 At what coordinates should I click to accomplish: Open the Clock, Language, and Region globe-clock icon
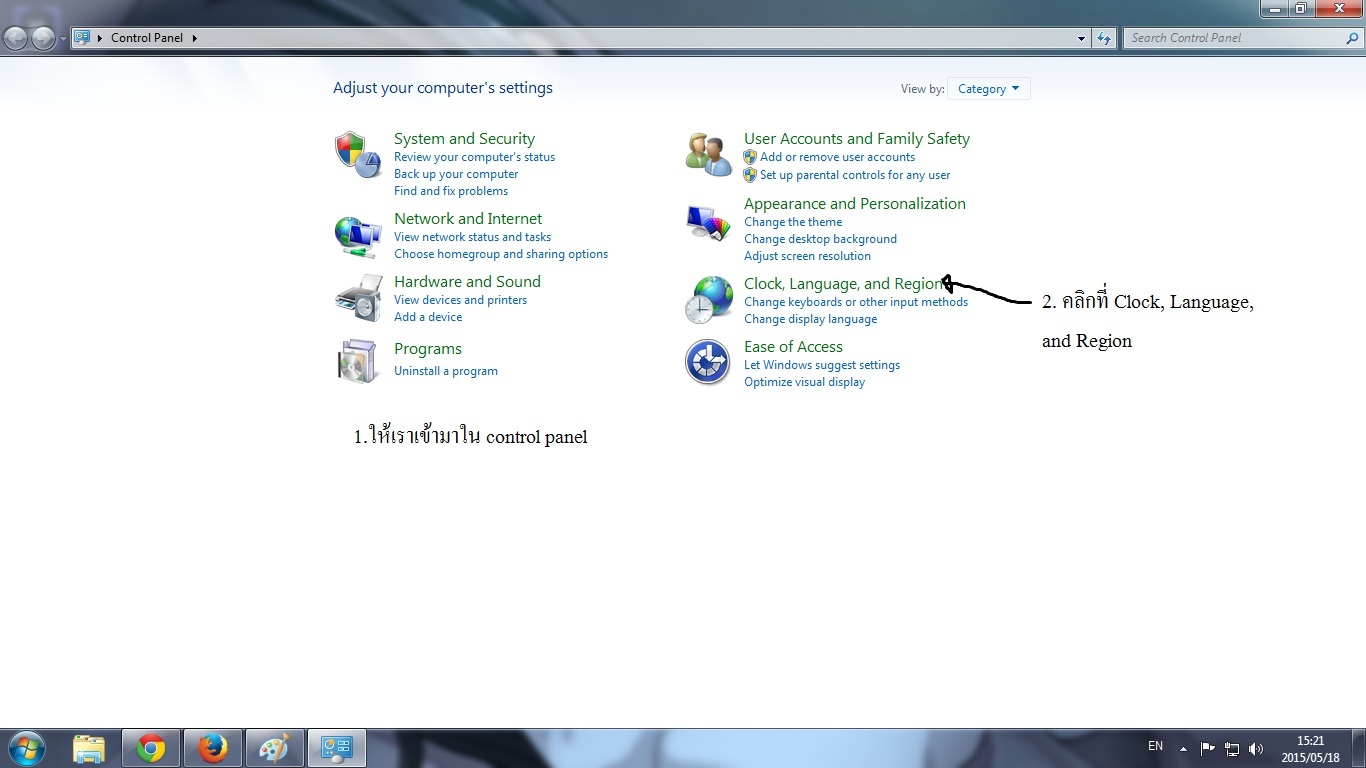pyautogui.click(x=708, y=300)
